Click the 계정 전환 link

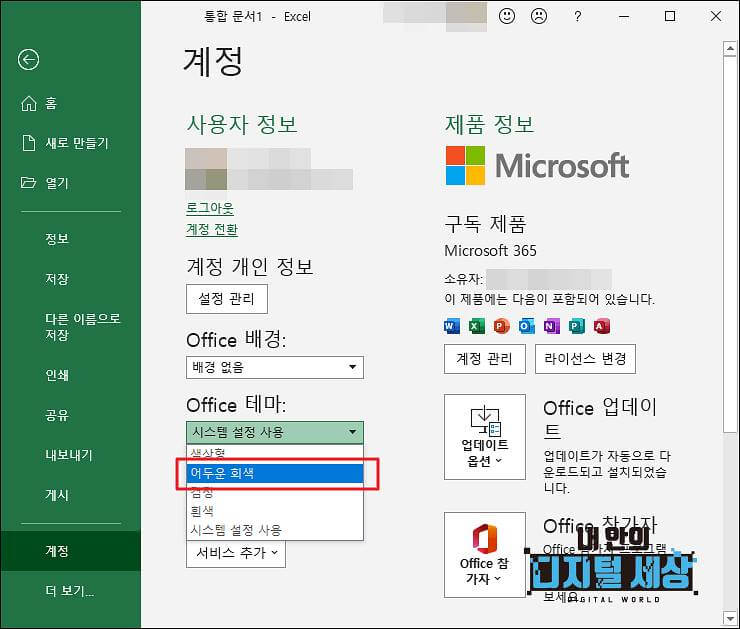coord(212,229)
